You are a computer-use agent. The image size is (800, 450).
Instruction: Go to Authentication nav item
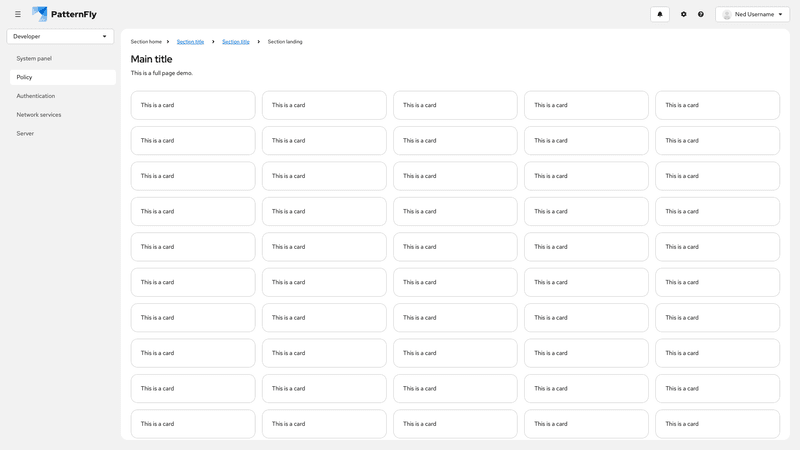click(36, 96)
